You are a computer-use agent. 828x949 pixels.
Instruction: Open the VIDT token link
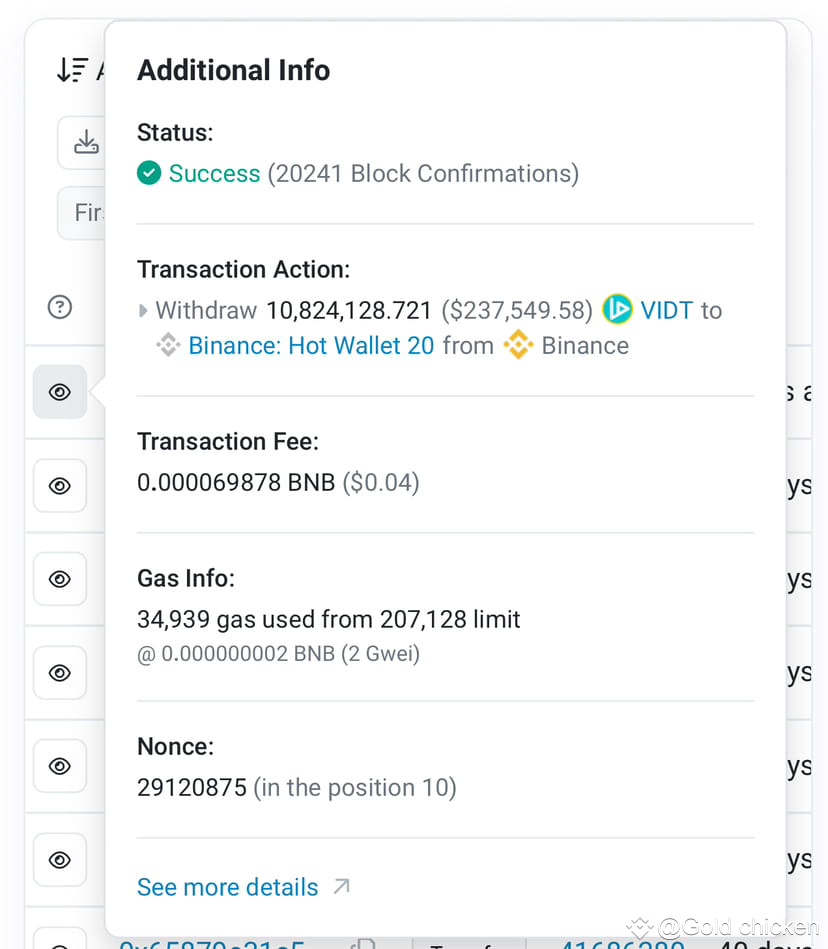(x=666, y=310)
